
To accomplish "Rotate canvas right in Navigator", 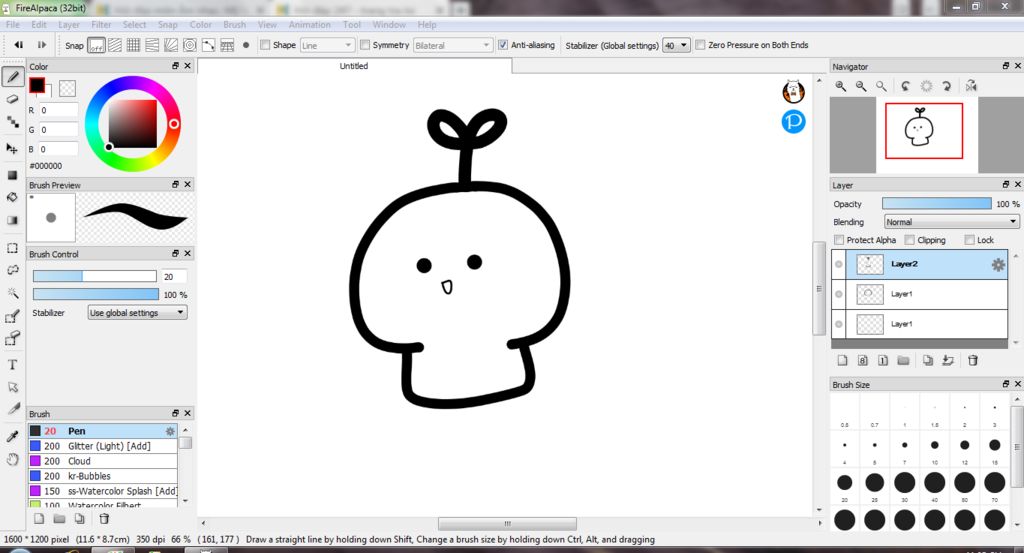I will coord(946,86).
